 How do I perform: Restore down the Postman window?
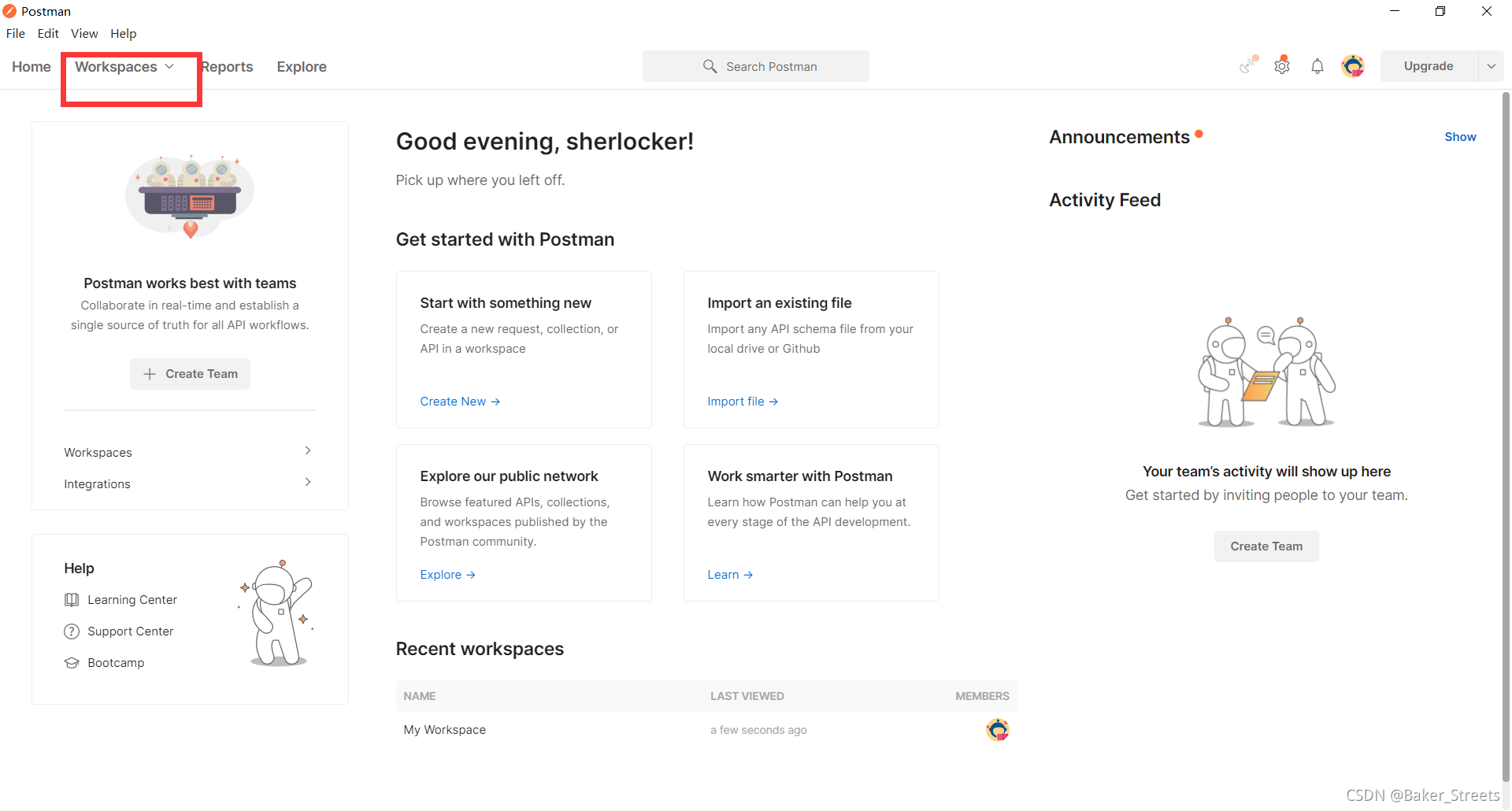point(1440,11)
